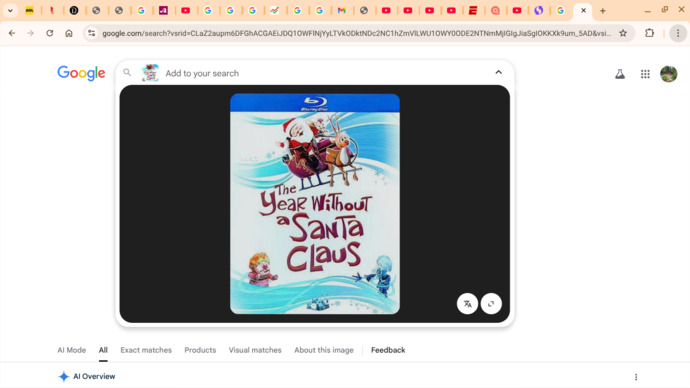The height and width of the screenshot is (388, 690).
Task: Open the Exact matches tab
Action: tap(146, 350)
